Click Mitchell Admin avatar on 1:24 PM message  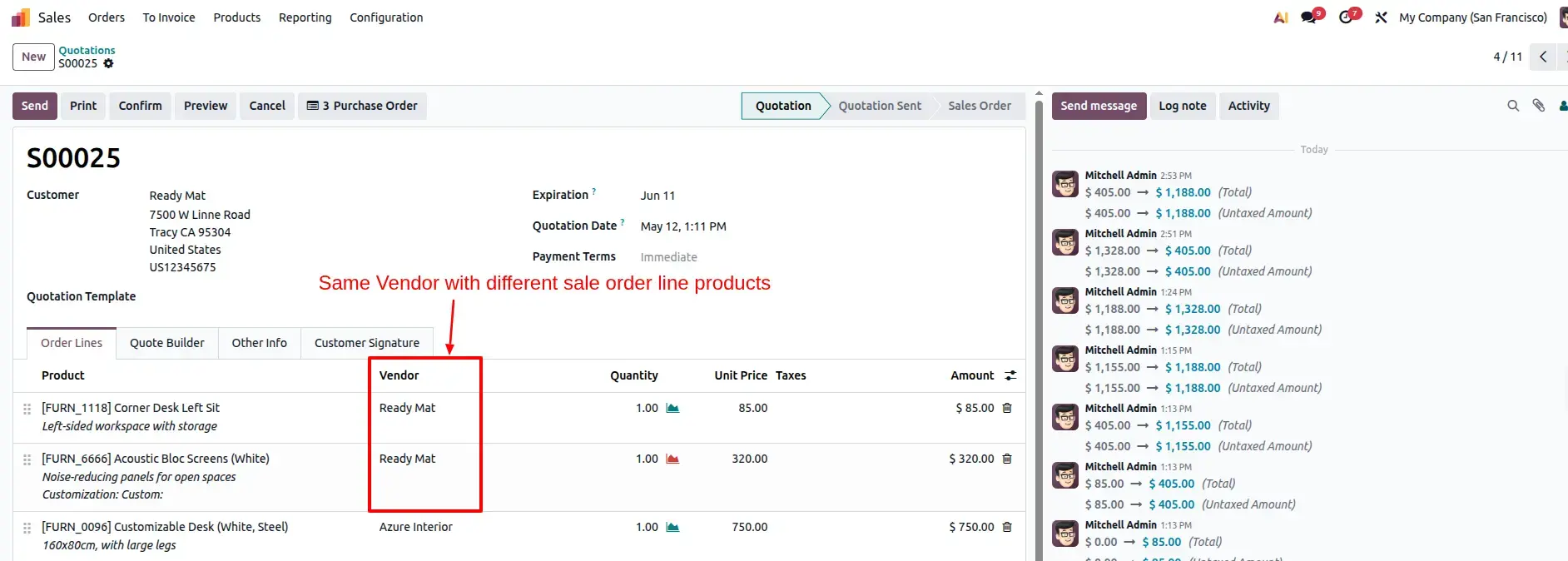click(x=1065, y=300)
